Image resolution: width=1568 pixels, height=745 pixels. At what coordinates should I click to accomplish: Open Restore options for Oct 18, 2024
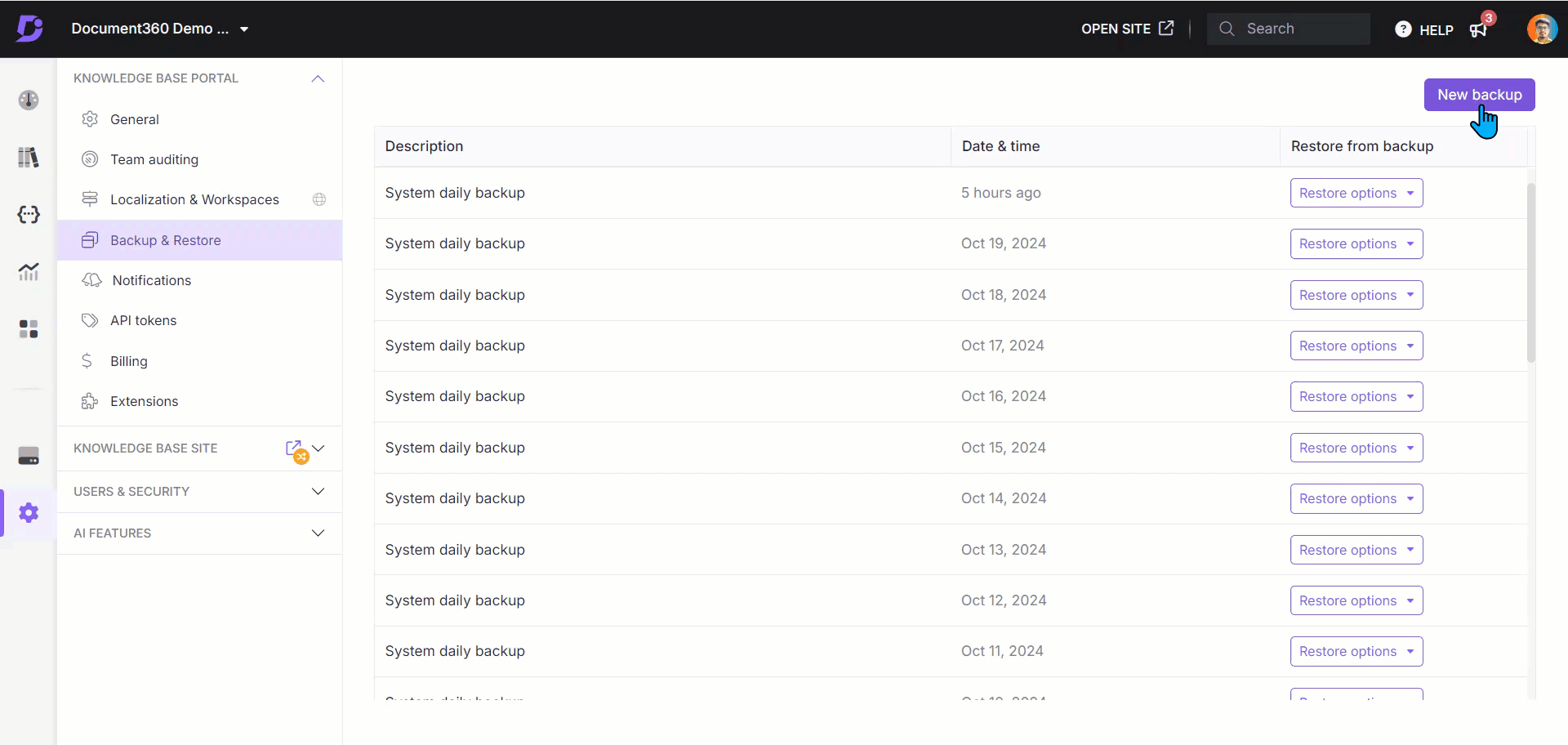click(x=1356, y=295)
